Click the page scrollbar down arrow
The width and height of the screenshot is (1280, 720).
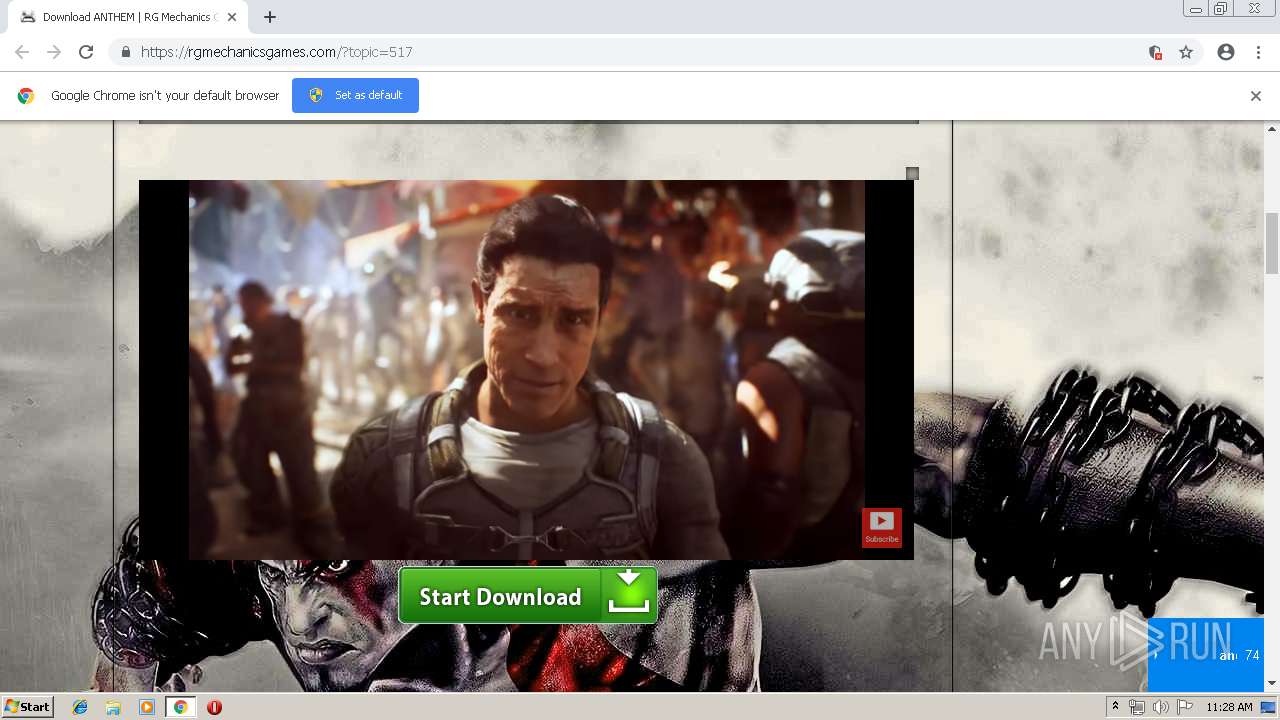click(1272, 684)
